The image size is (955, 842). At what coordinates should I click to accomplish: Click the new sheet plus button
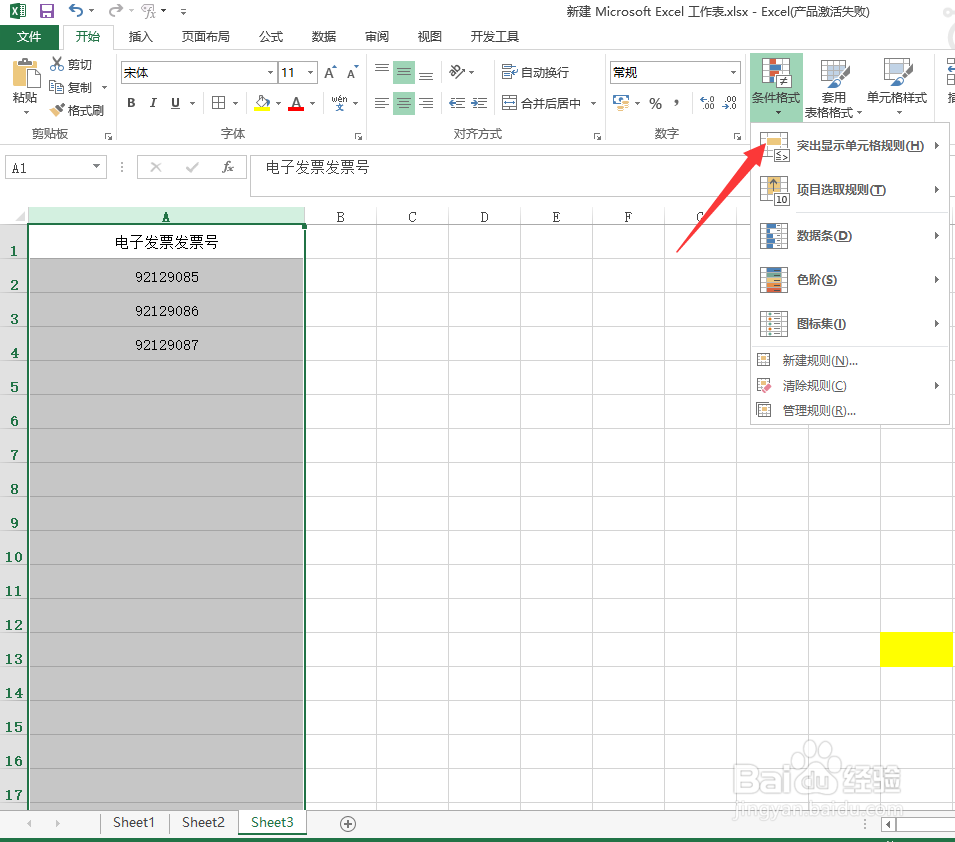click(347, 822)
